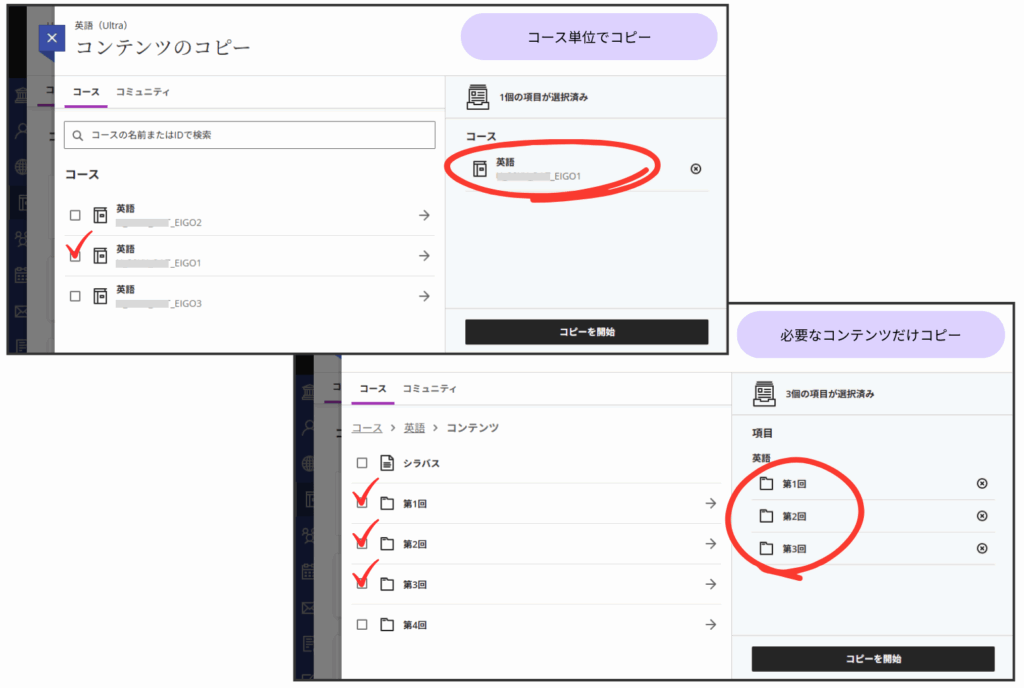
Task: Click the 第4回 folder label
Action: pyautogui.click(x=415, y=625)
